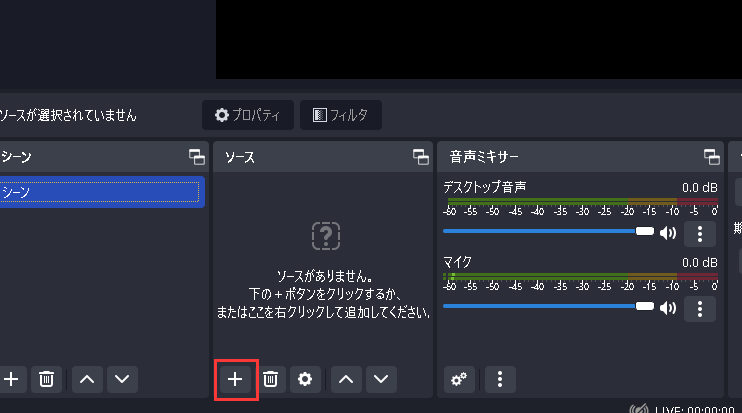Open the マイク three-dot options menu
The width and height of the screenshot is (742, 413).
coord(700,309)
